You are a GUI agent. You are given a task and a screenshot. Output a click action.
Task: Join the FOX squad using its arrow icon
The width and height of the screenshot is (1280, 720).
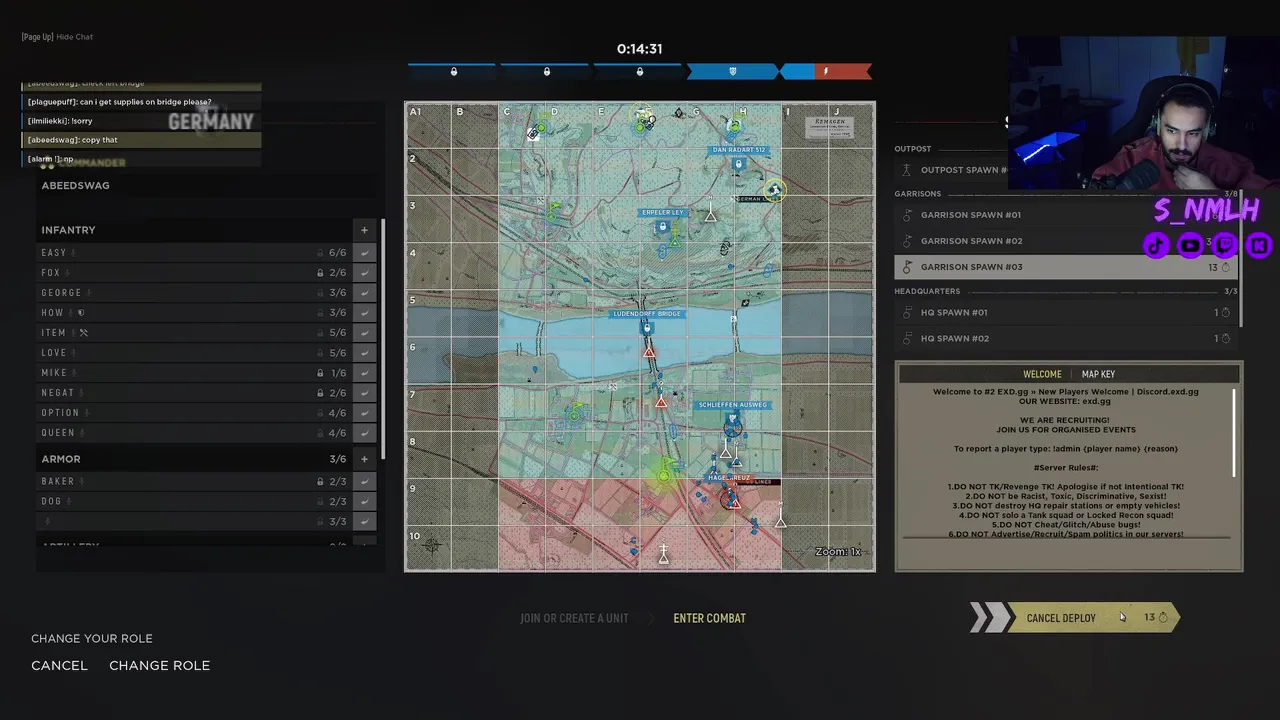click(364, 273)
